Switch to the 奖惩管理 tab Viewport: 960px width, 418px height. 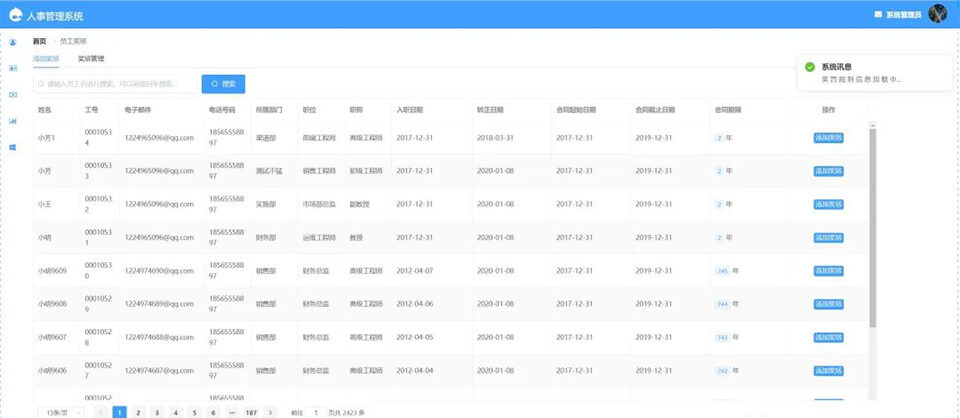pos(91,59)
